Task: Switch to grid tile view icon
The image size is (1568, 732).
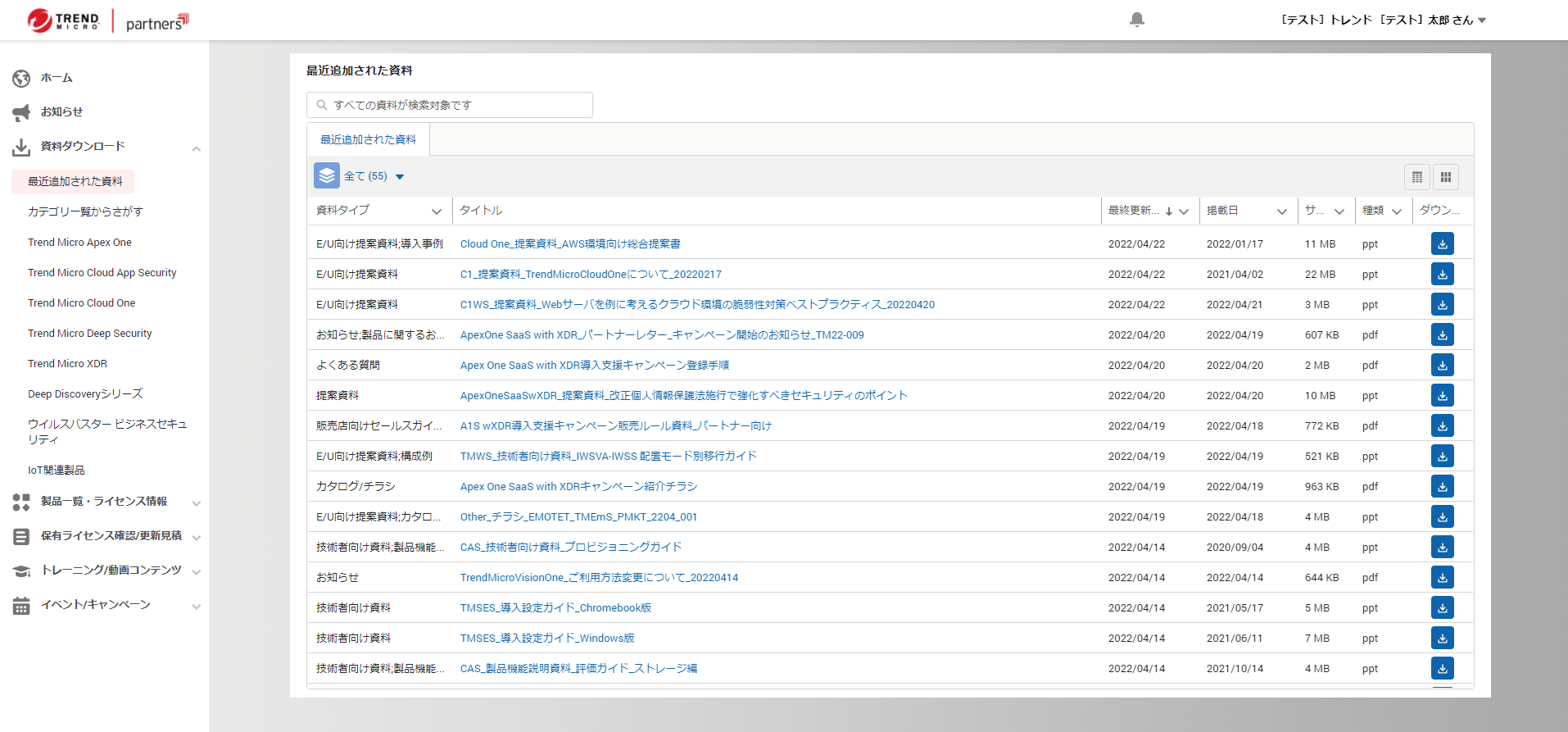Action: click(x=1446, y=177)
